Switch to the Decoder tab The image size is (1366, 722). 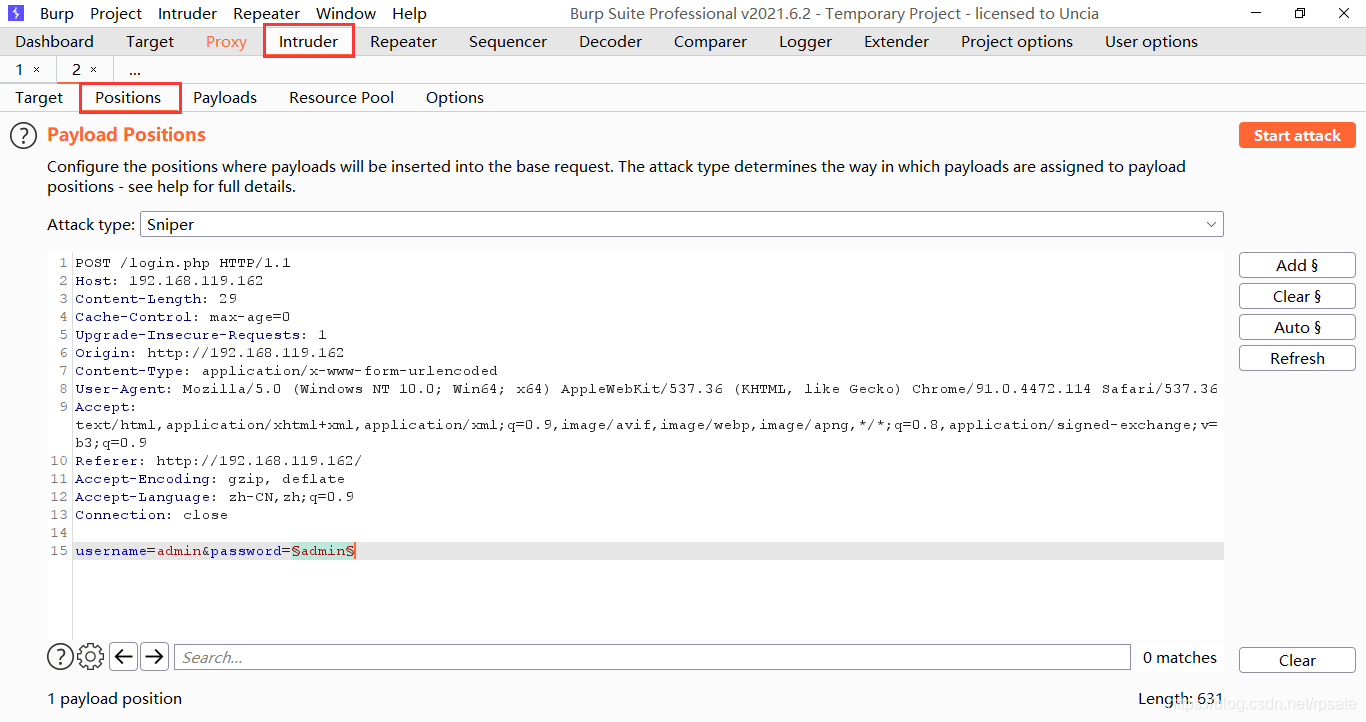pos(610,42)
